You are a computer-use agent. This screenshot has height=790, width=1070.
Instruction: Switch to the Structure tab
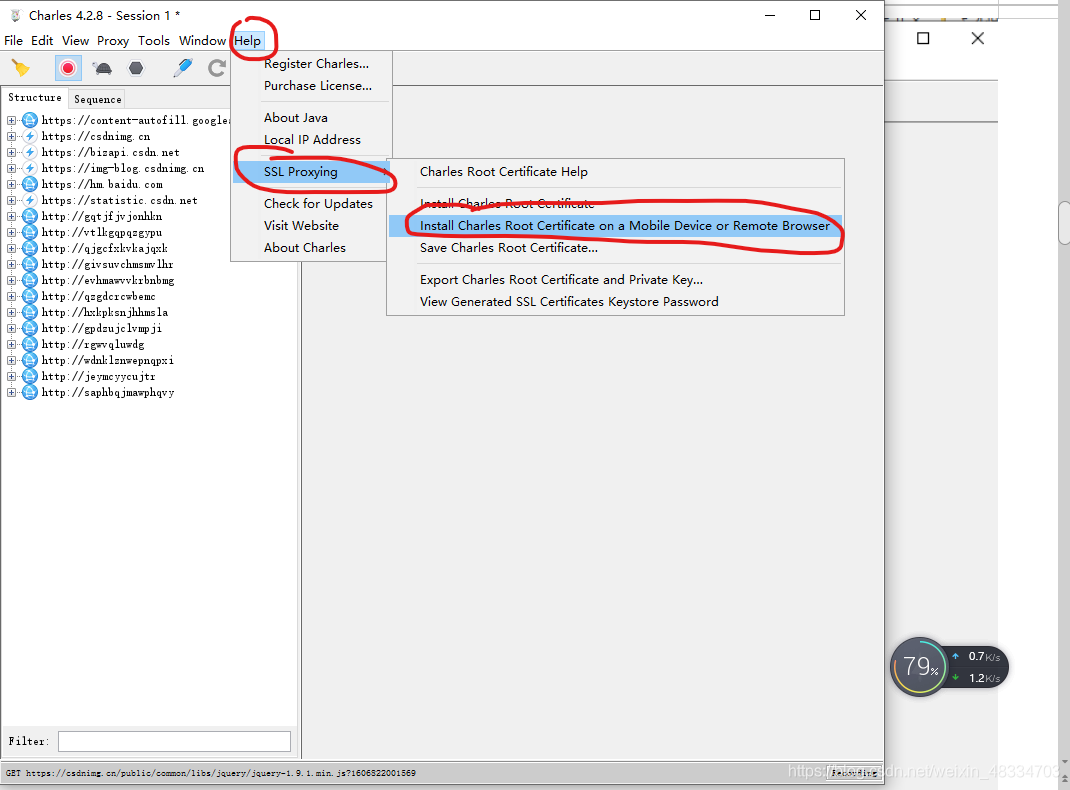35,98
